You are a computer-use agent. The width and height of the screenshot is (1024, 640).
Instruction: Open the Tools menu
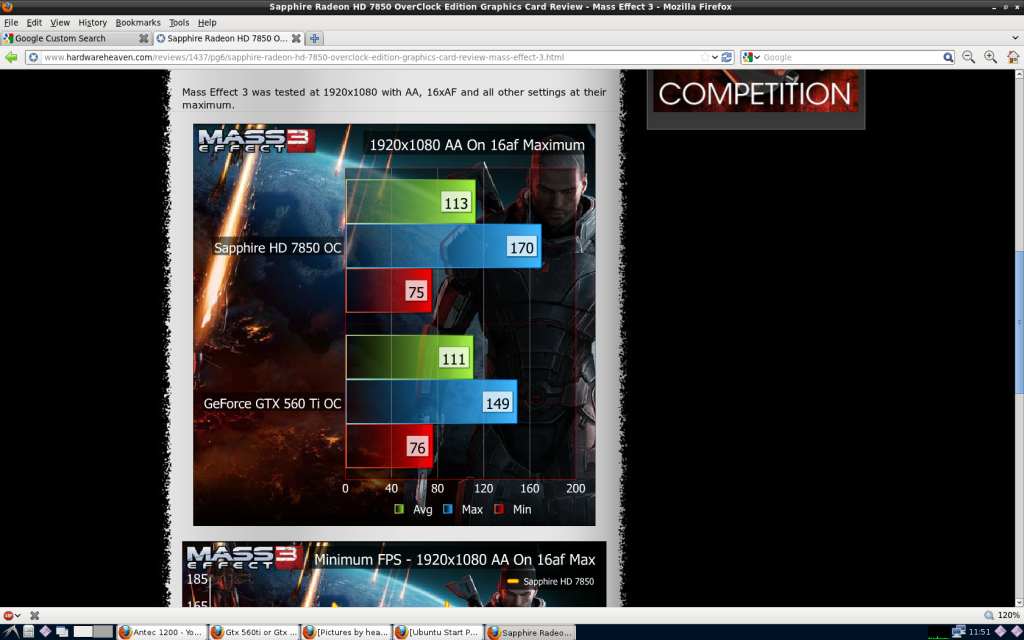pyautogui.click(x=179, y=22)
